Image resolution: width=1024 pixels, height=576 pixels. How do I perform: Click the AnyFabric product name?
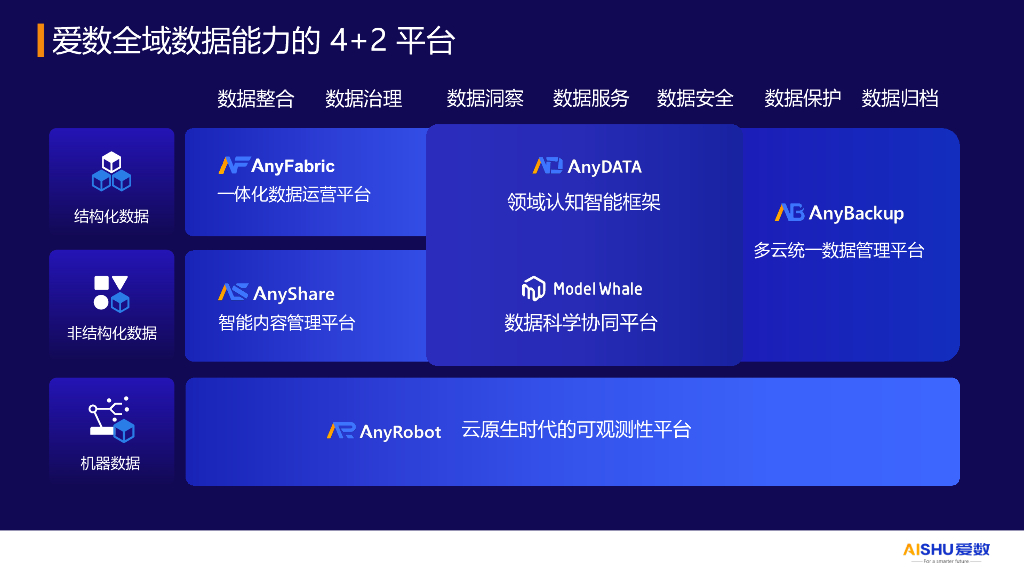pos(293,166)
